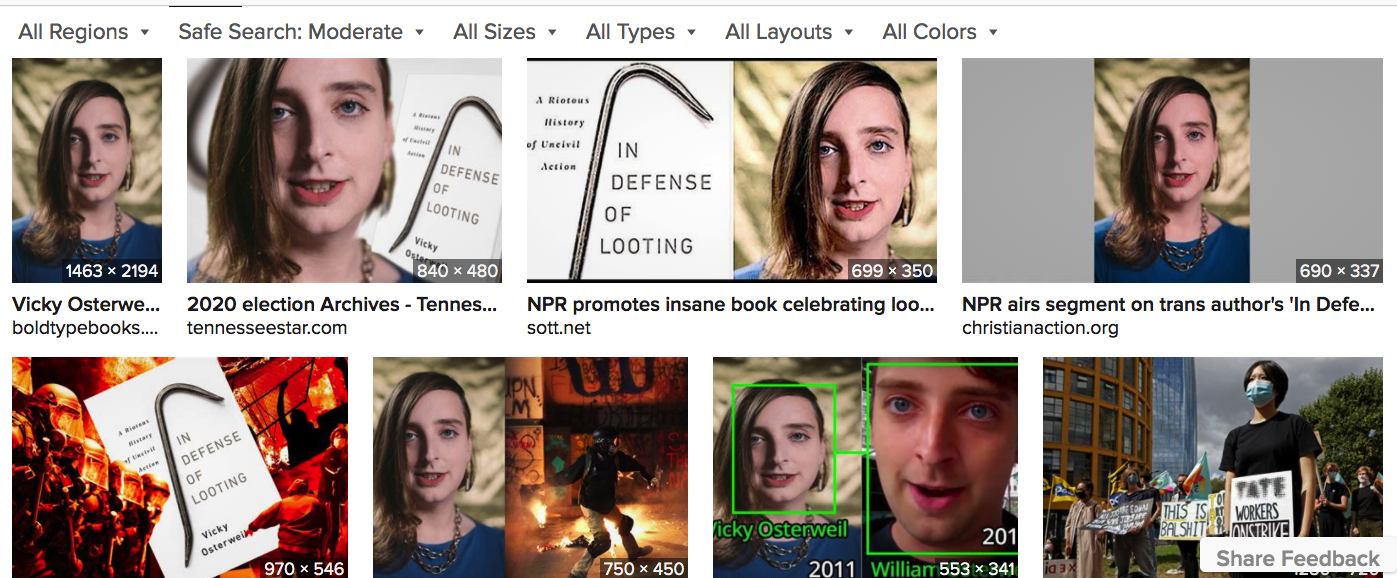1397x578 pixels.
Task: Open the 1463 × 2194 boldtypebooks portrait thumbnail
Action: coord(87,170)
